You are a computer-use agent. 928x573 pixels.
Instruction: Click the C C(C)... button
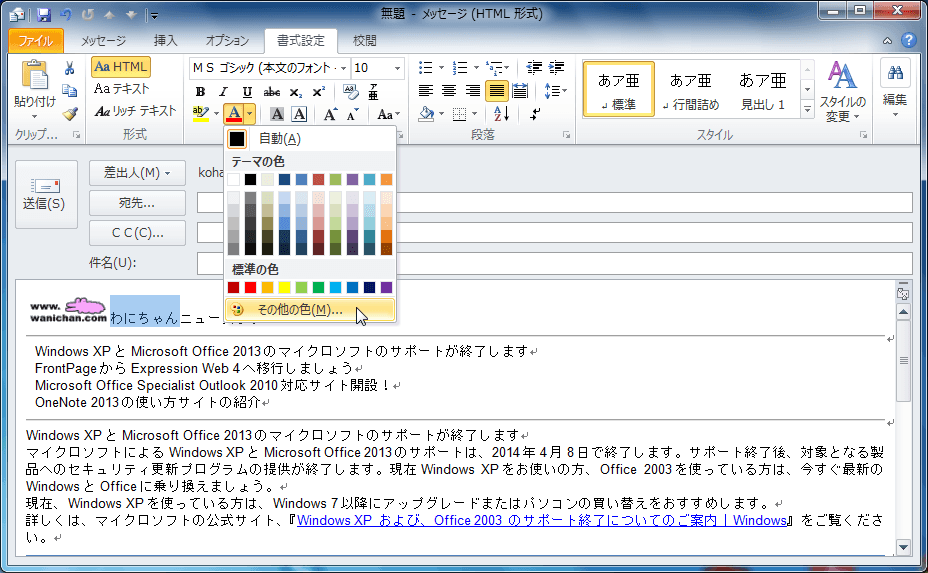point(137,233)
